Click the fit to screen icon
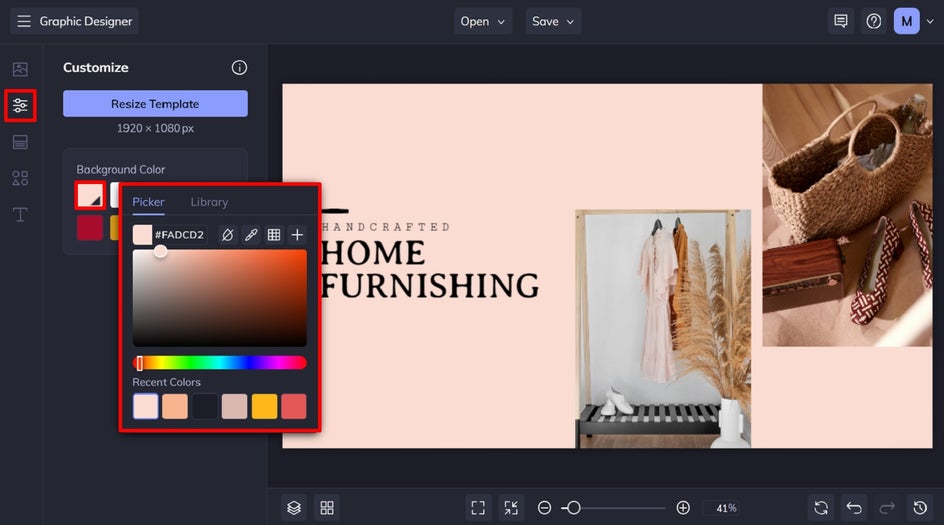The width and height of the screenshot is (944, 525). point(478,508)
